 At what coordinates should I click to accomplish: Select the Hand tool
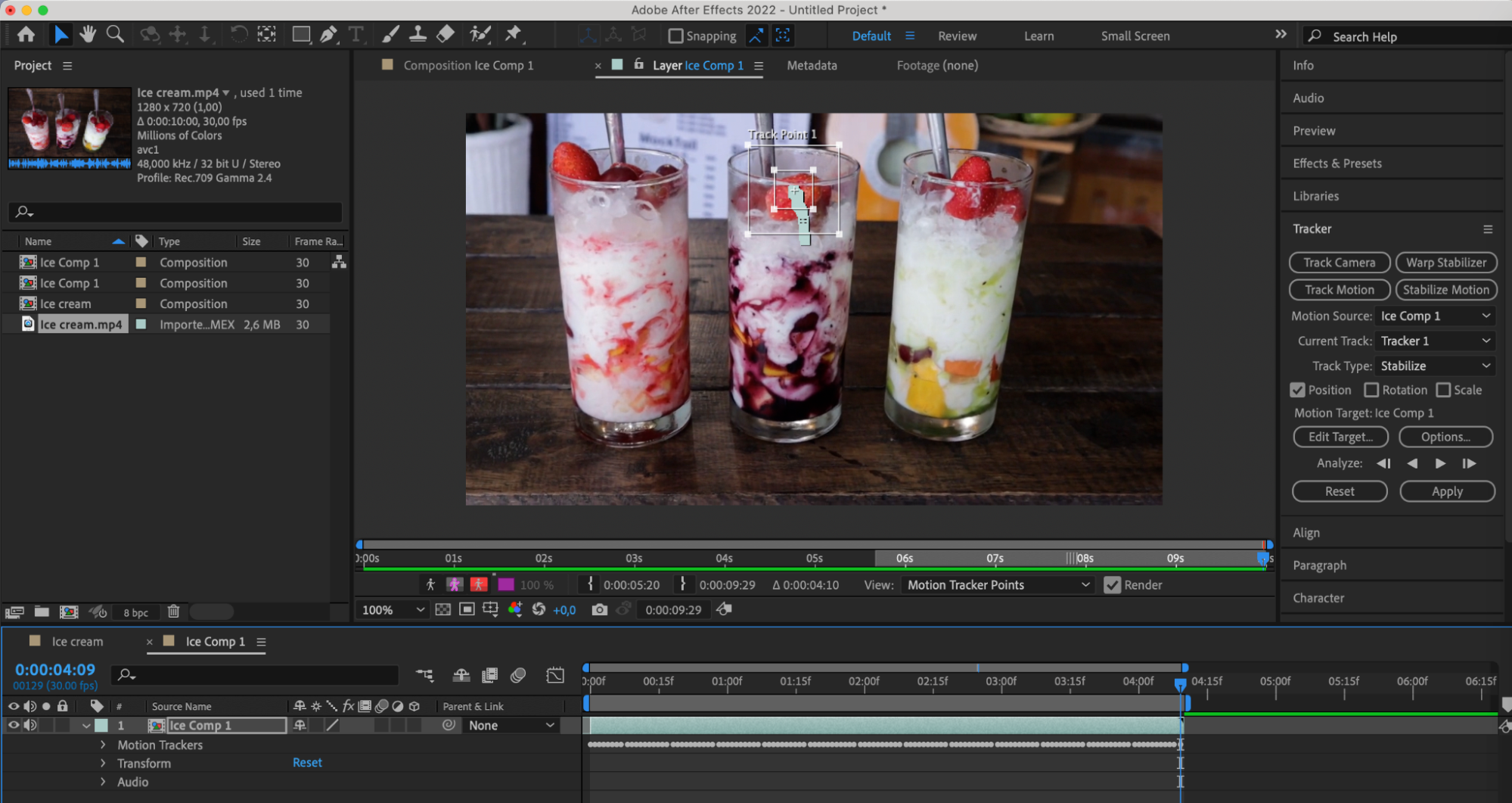[88, 34]
